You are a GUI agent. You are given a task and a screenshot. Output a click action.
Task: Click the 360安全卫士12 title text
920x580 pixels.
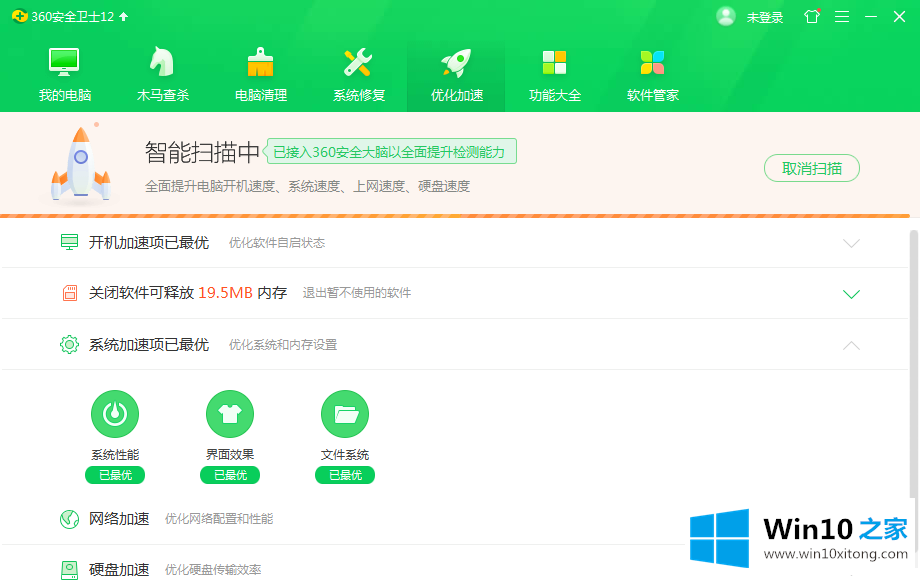tap(73, 17)
